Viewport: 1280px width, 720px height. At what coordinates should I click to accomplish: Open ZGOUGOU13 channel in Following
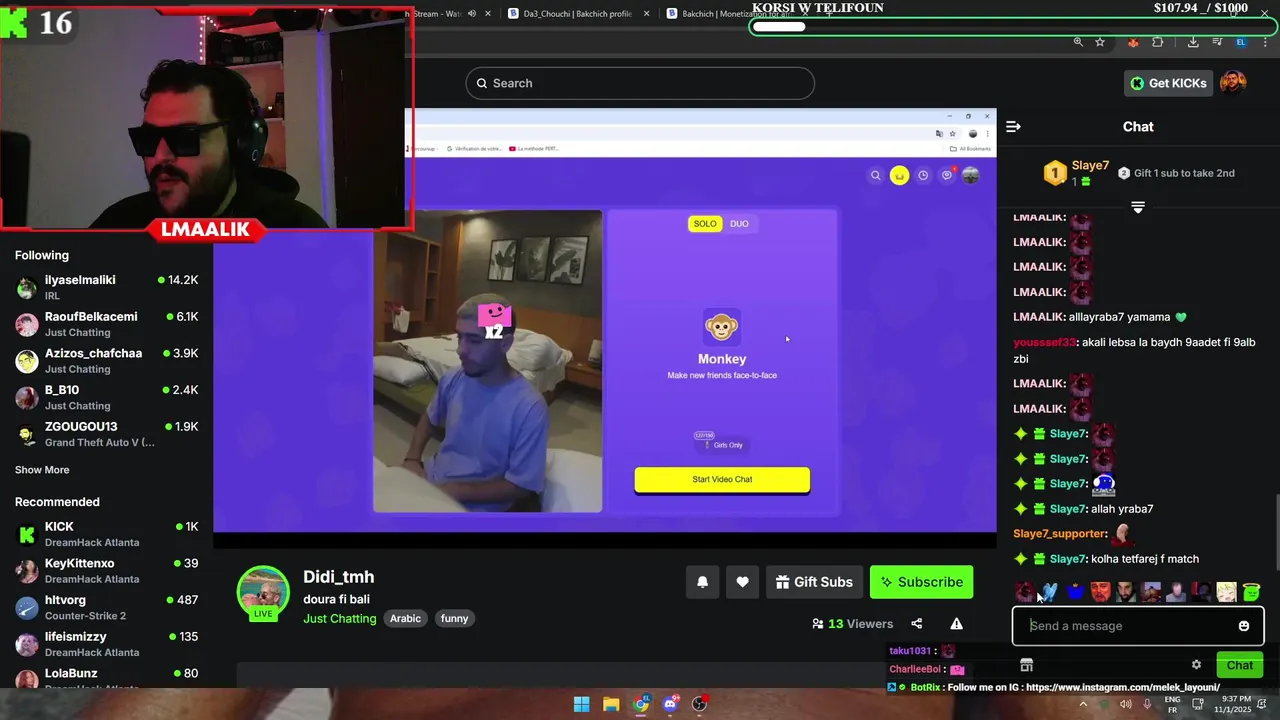pyautogui.click(x=106, y=434)
